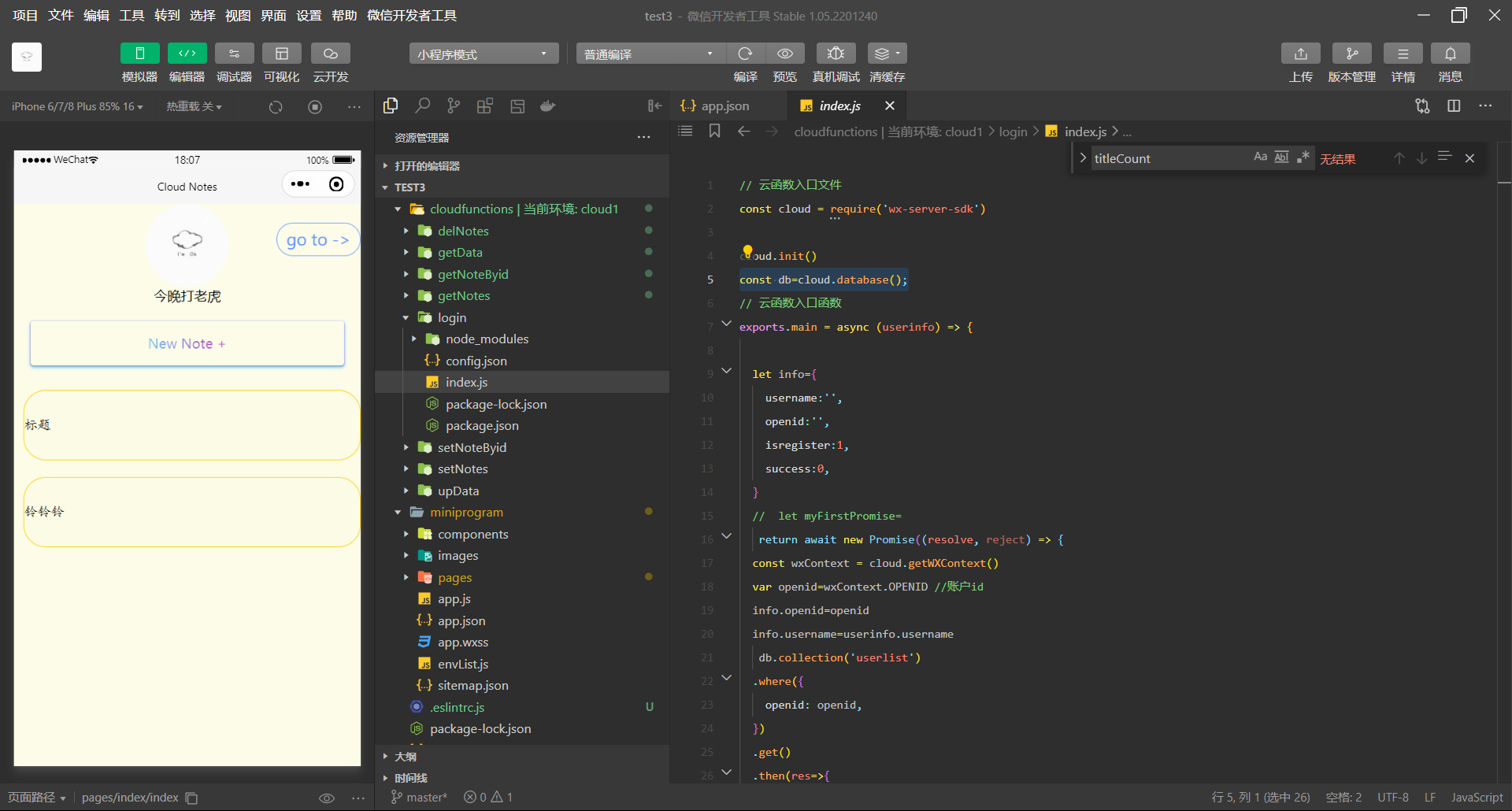Open the Docker whale icon

[548, 106]
